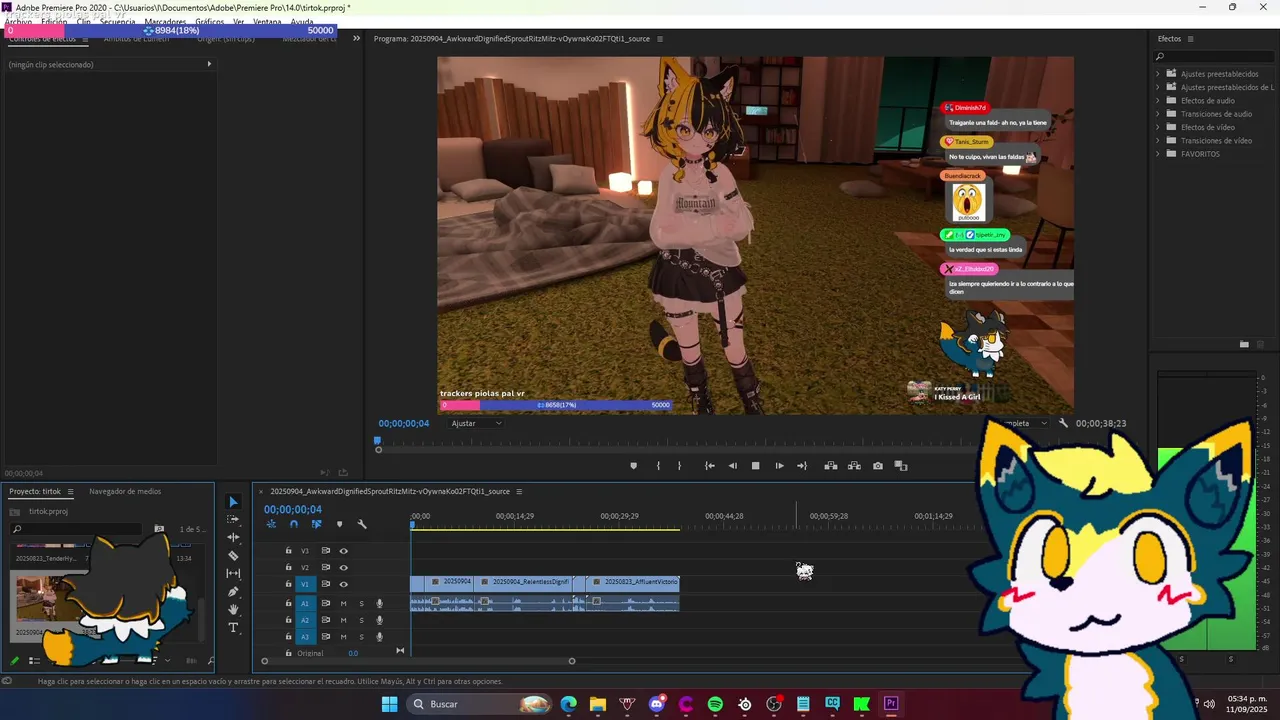The image size is (1280, 720).
Task: Open the Gráficos menu
Action: tap(210, 22)
